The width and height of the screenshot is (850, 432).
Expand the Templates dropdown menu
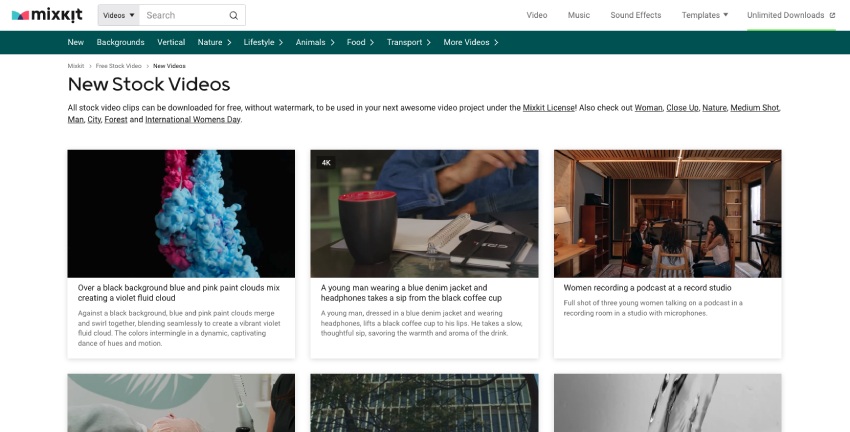(x=705, y=15)
